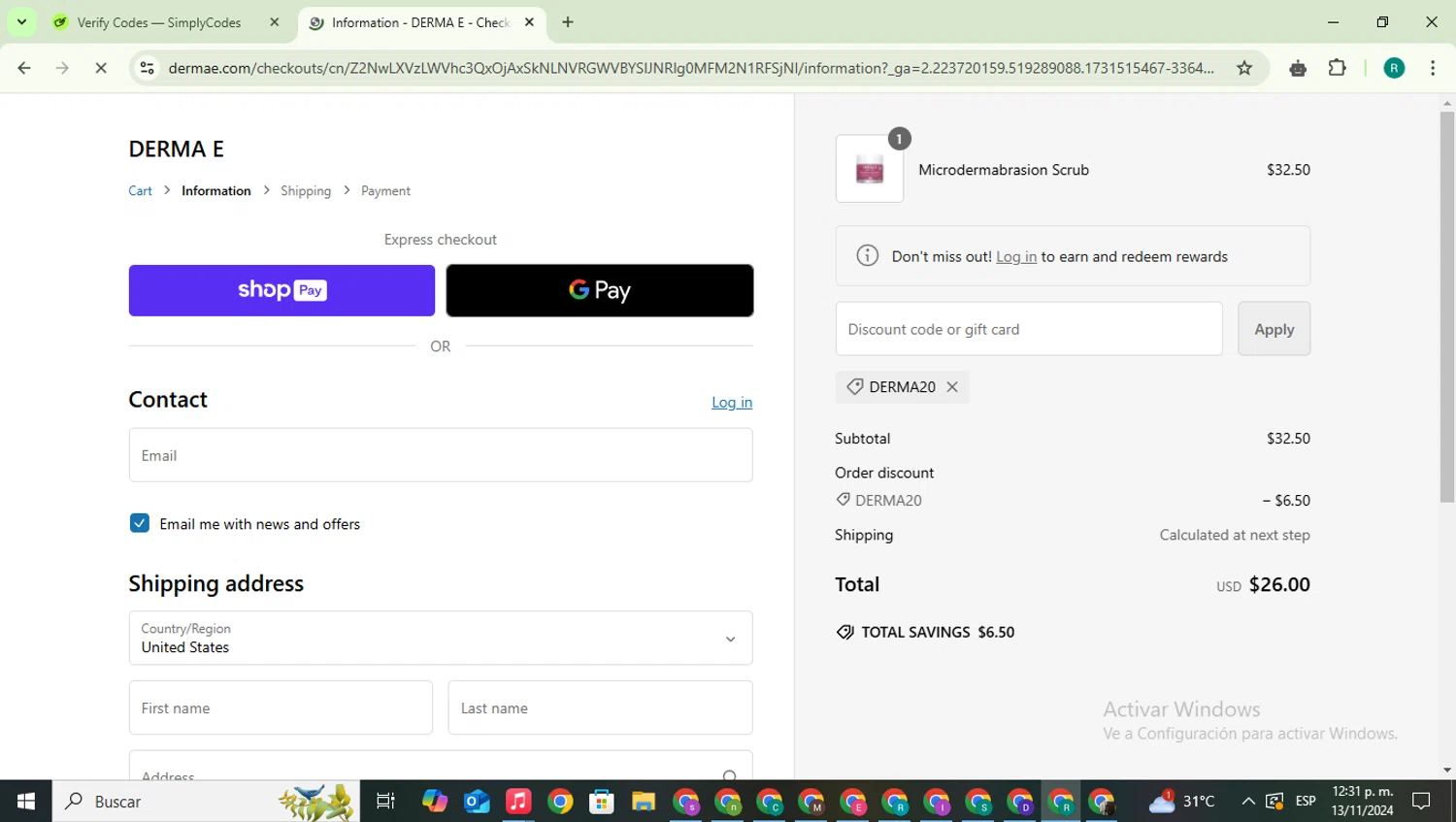
Task: Click the Microdermabrasion Scrub product thumbnail
Action: click(x=870, y=169)
